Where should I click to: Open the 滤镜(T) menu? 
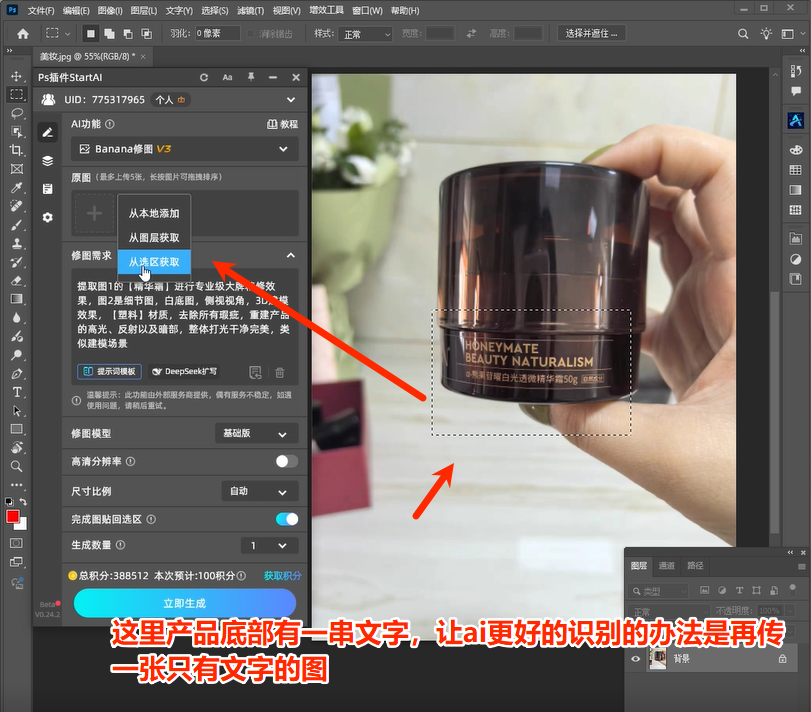pos(250,10)
